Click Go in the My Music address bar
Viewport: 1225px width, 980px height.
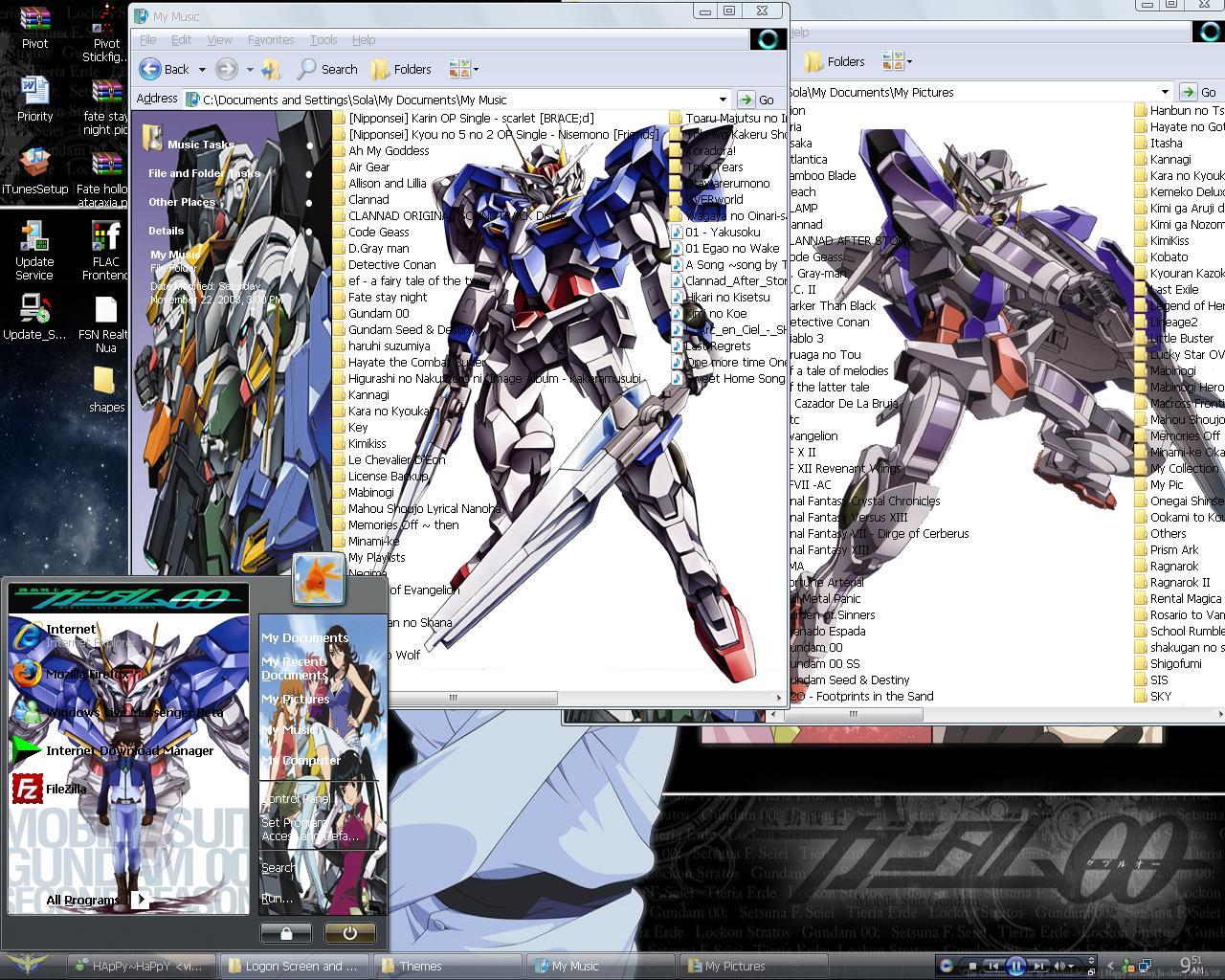[757, 100]
